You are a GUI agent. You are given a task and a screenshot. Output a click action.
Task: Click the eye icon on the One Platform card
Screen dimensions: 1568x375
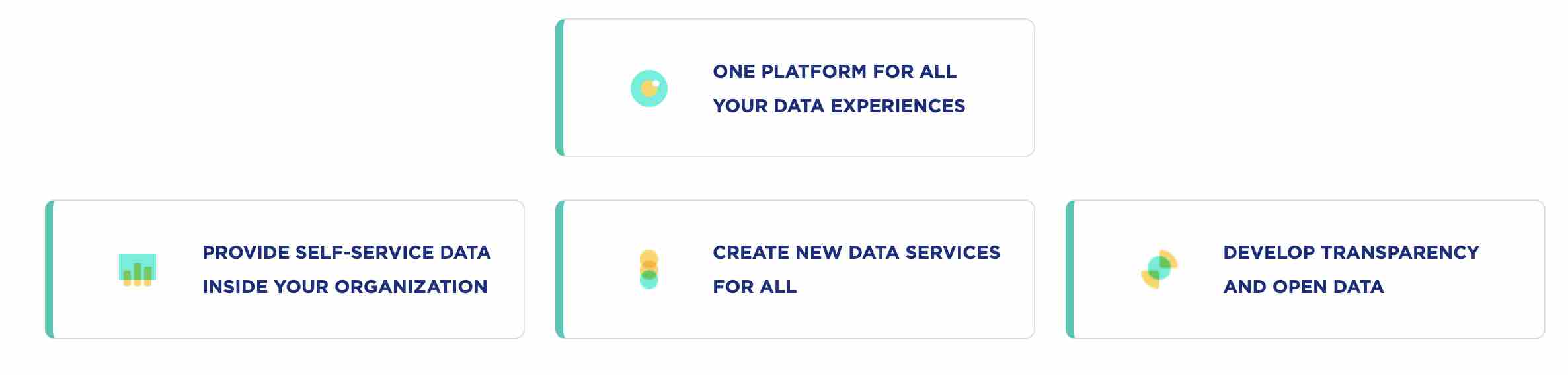click(x=649, y=88)
